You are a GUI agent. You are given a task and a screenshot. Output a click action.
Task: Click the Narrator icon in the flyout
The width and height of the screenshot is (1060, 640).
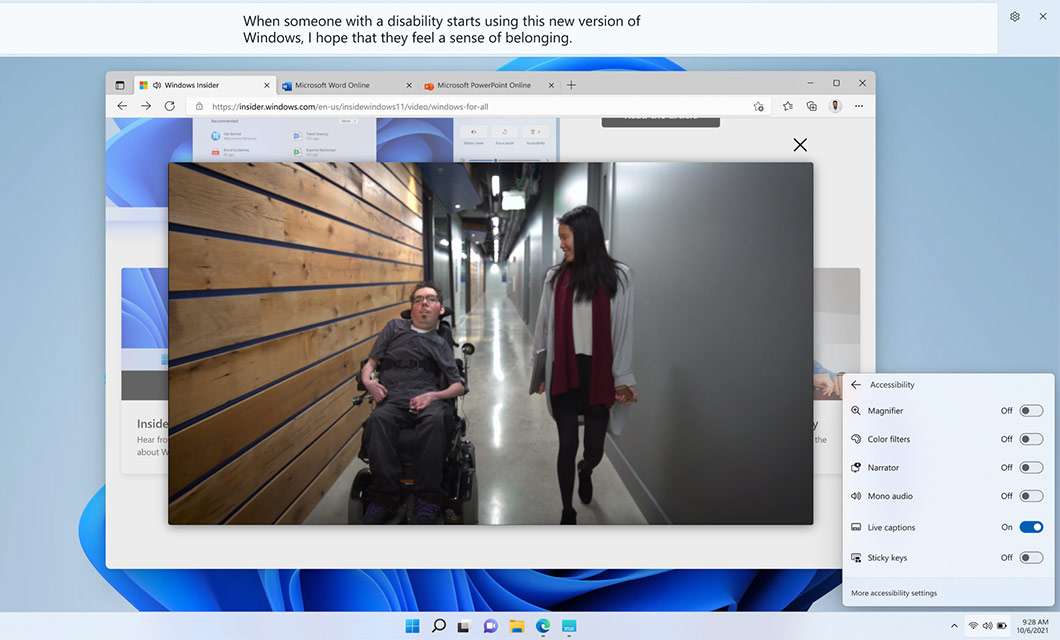[855, 467]
